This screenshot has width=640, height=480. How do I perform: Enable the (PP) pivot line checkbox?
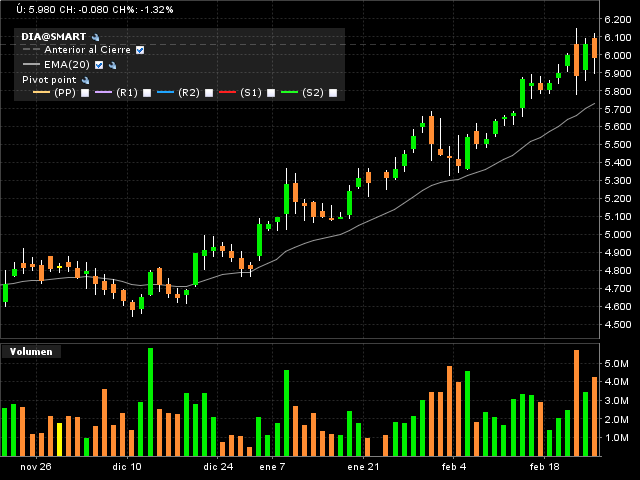point(85,93)
